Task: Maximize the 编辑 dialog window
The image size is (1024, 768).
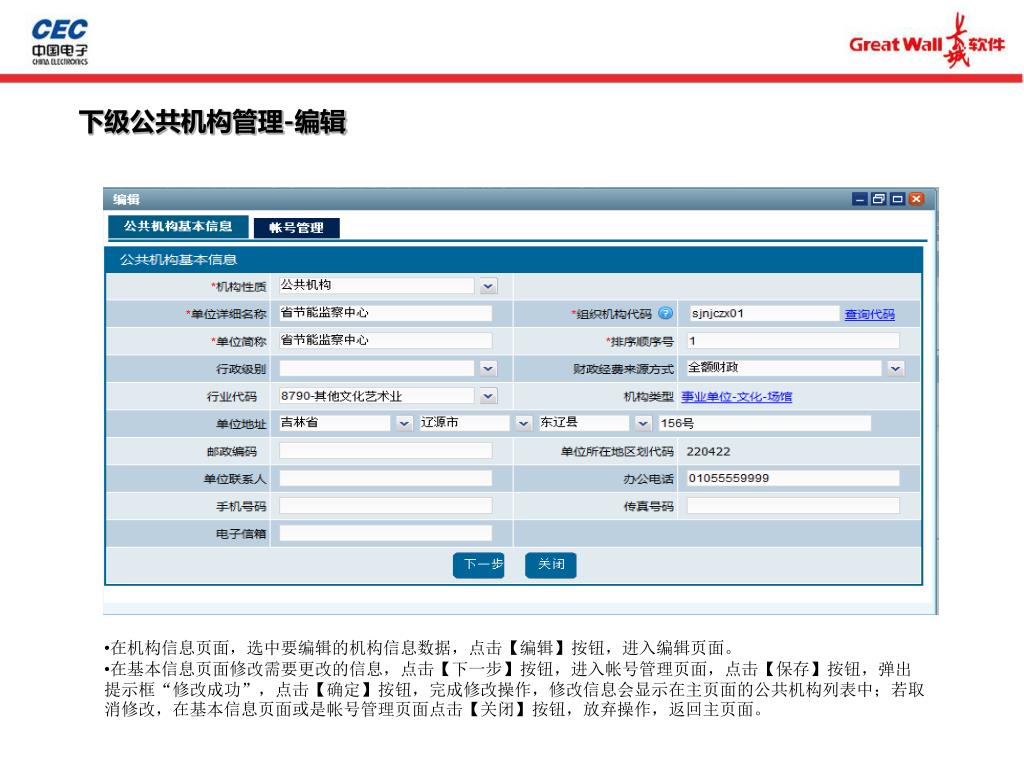Action: (x=897, y=199)
